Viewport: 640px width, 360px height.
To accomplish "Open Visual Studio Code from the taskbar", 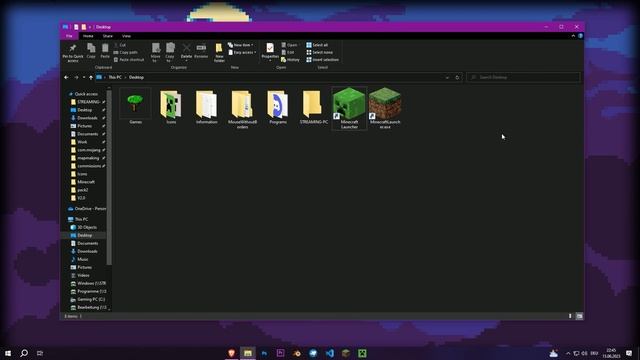I will pos(329,353).
